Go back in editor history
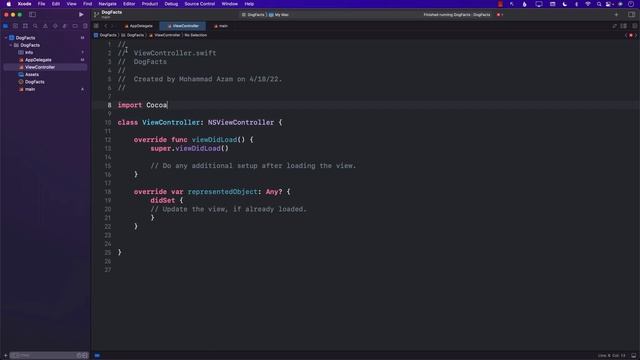The image size is (640, 360). (x=105, y=26)
